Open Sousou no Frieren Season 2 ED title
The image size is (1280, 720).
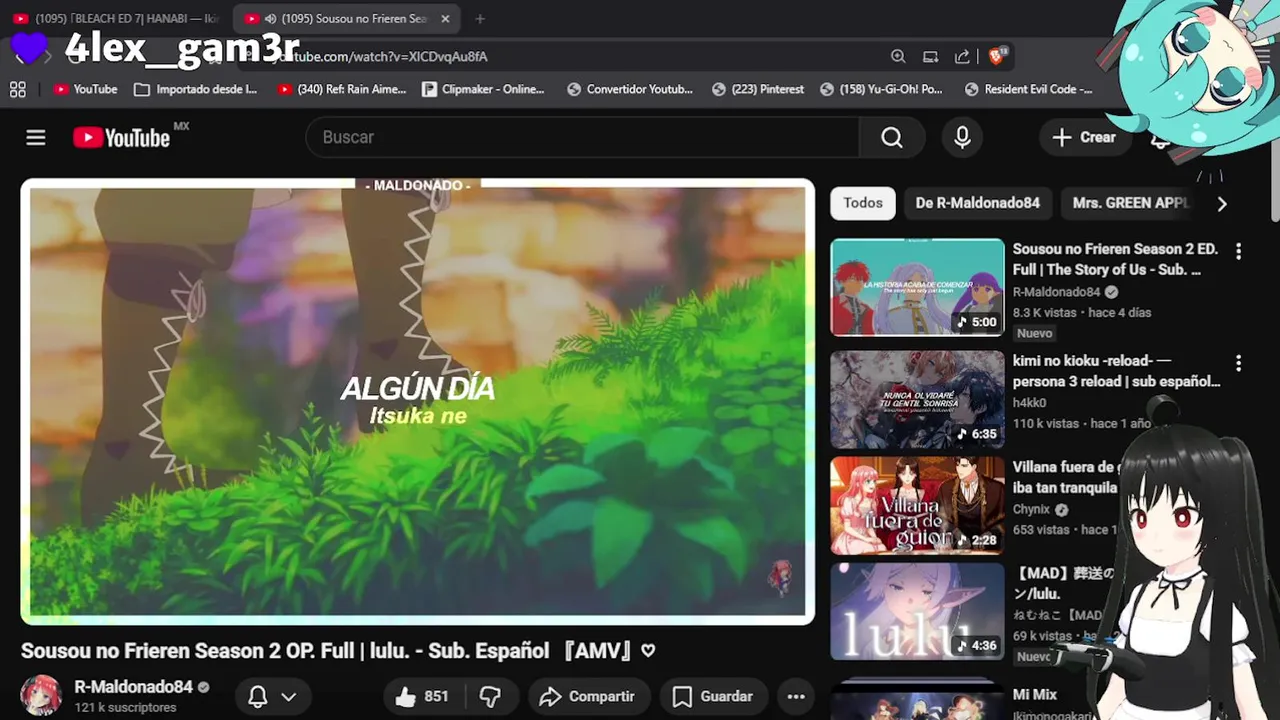pyautogui.click(x=1115, y=259)
